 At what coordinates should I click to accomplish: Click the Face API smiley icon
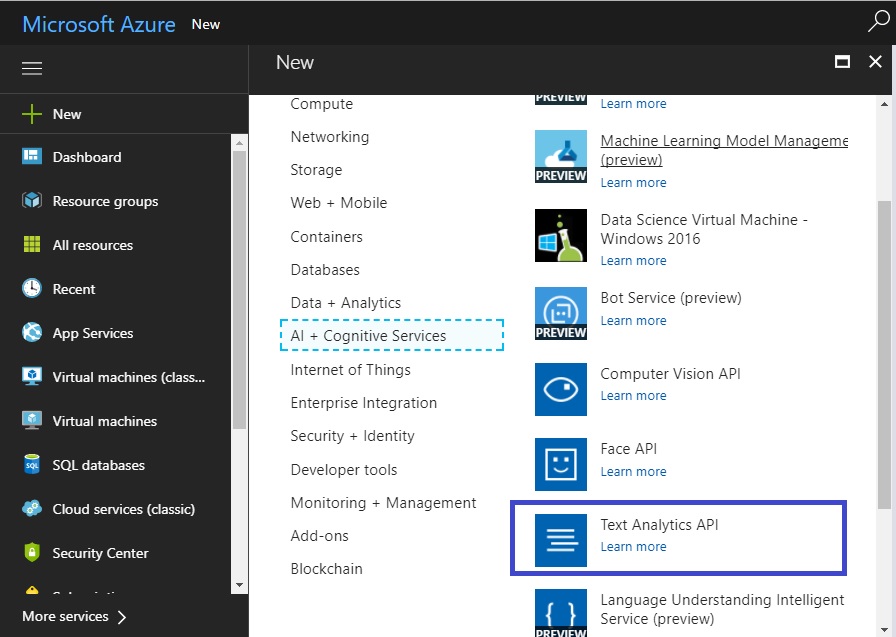pyautogui.click(x=561, y=464)
